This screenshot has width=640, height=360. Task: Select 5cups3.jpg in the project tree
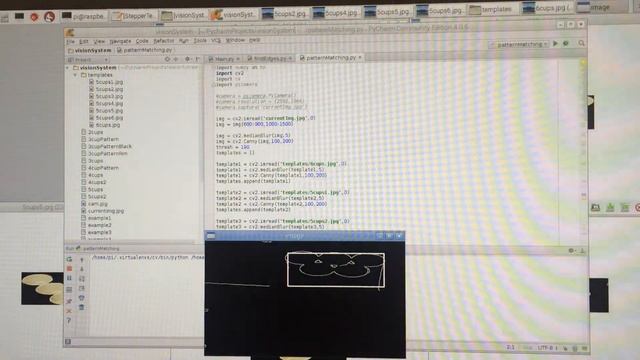pyautogui.click(x=106, y=96)
